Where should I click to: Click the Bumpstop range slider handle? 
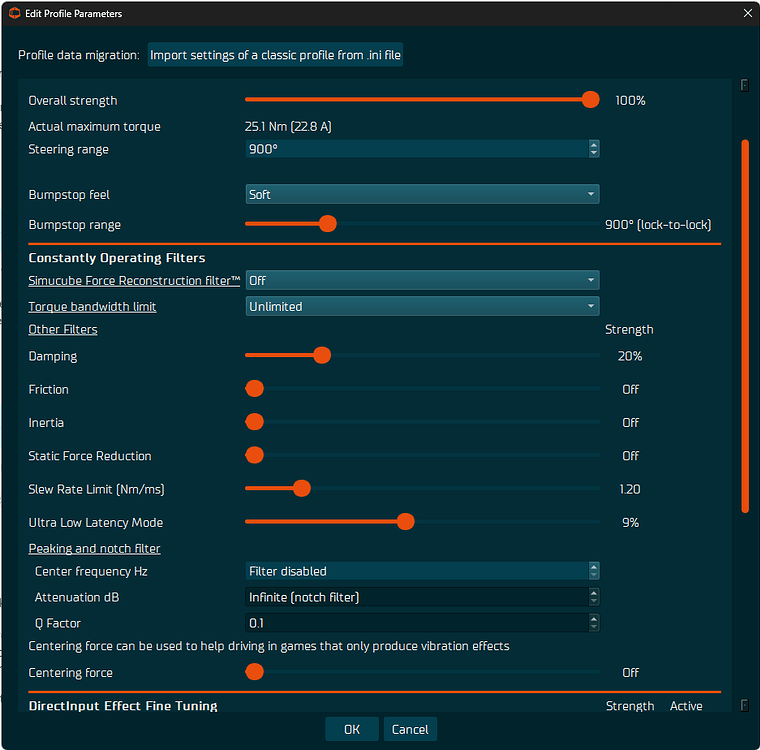click(328, 224)
